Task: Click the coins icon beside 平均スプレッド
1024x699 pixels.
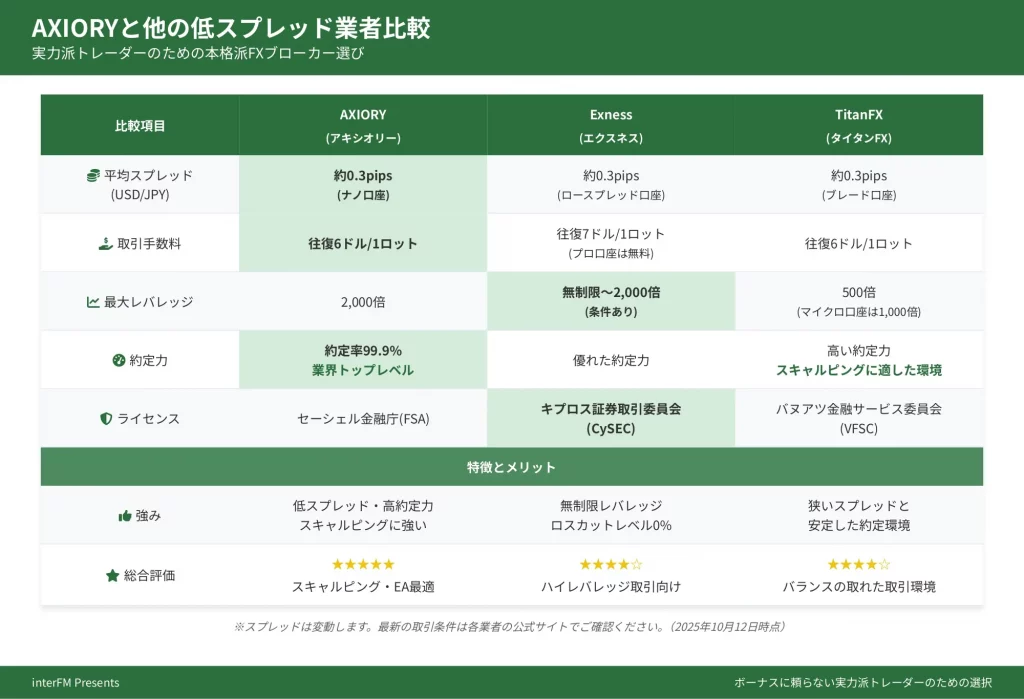Action: (94, 175)
